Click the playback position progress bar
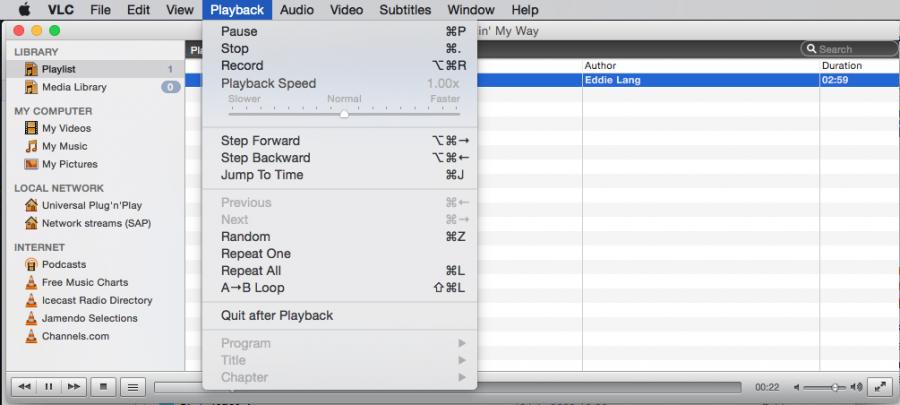Viewport: 900px width, 405px height. click(448, 388)
